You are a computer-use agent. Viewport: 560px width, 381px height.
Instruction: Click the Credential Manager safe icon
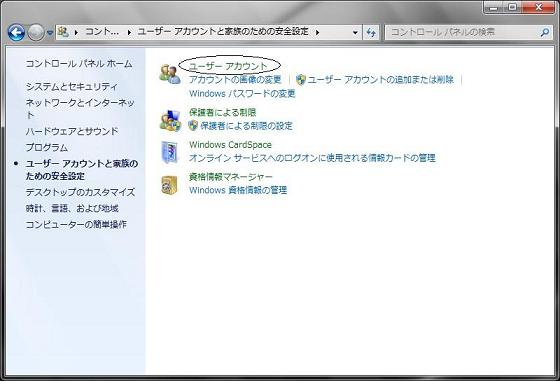click(169, 185)
